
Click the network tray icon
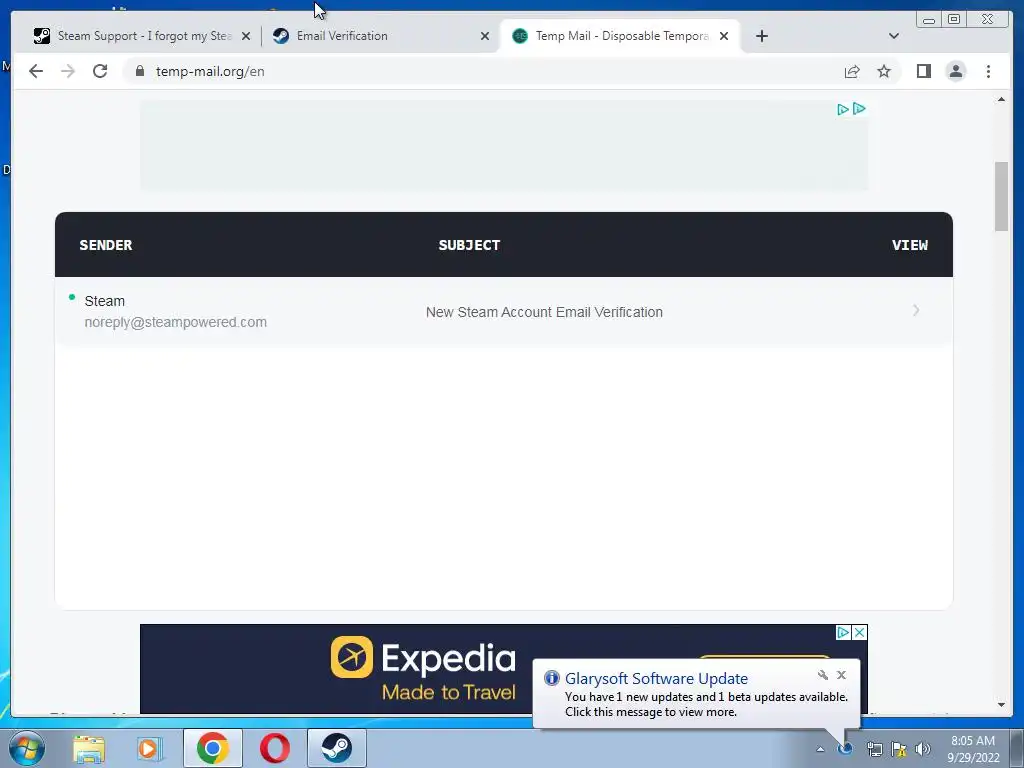coord(874,749)
